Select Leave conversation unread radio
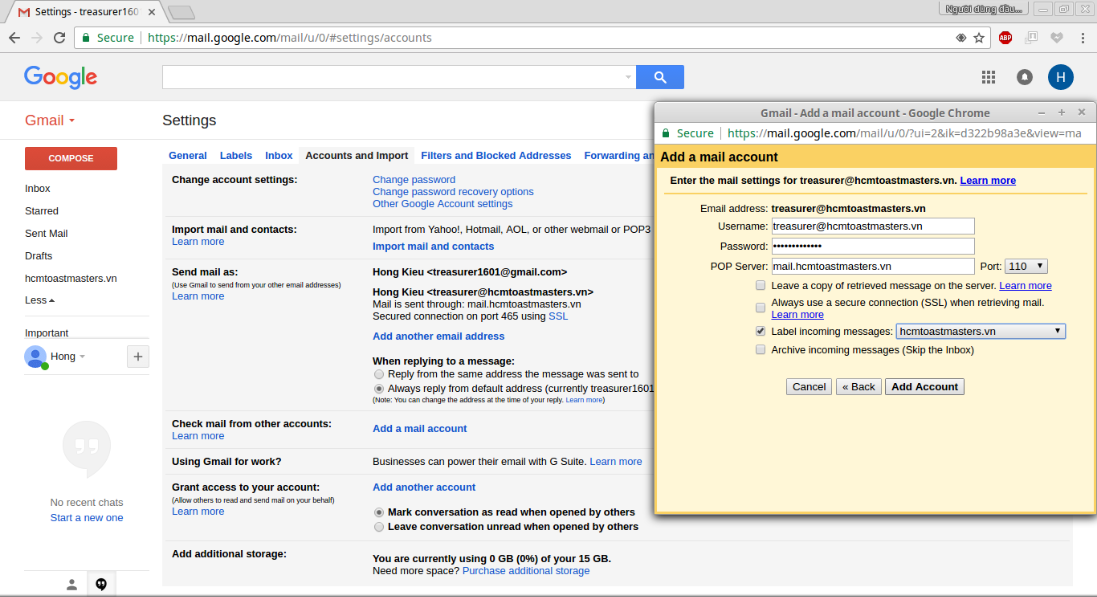The image size is (1097, 597). (x=379, y=527)
